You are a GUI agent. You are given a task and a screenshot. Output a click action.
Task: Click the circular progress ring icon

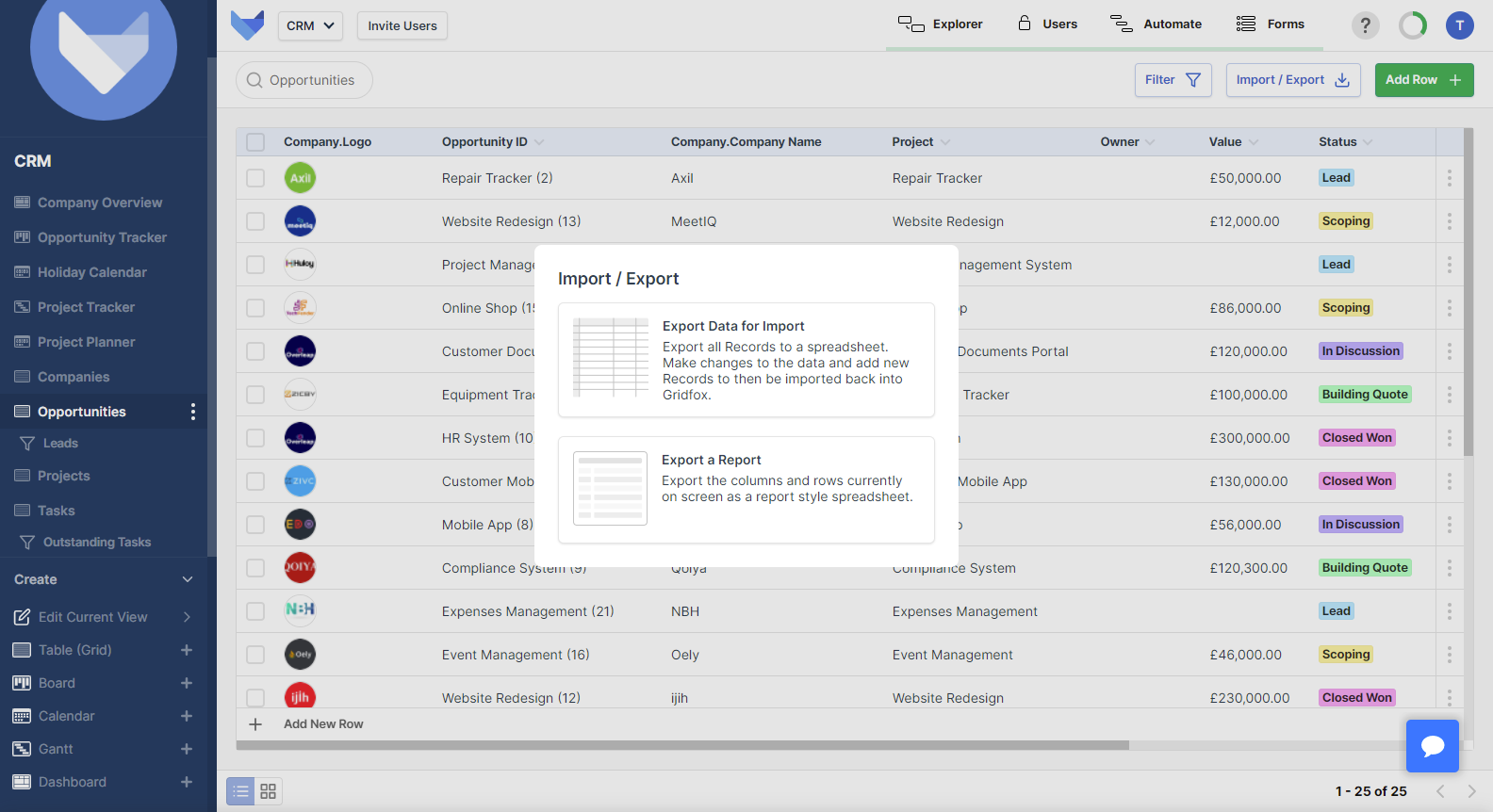[x=1412, y=25]
